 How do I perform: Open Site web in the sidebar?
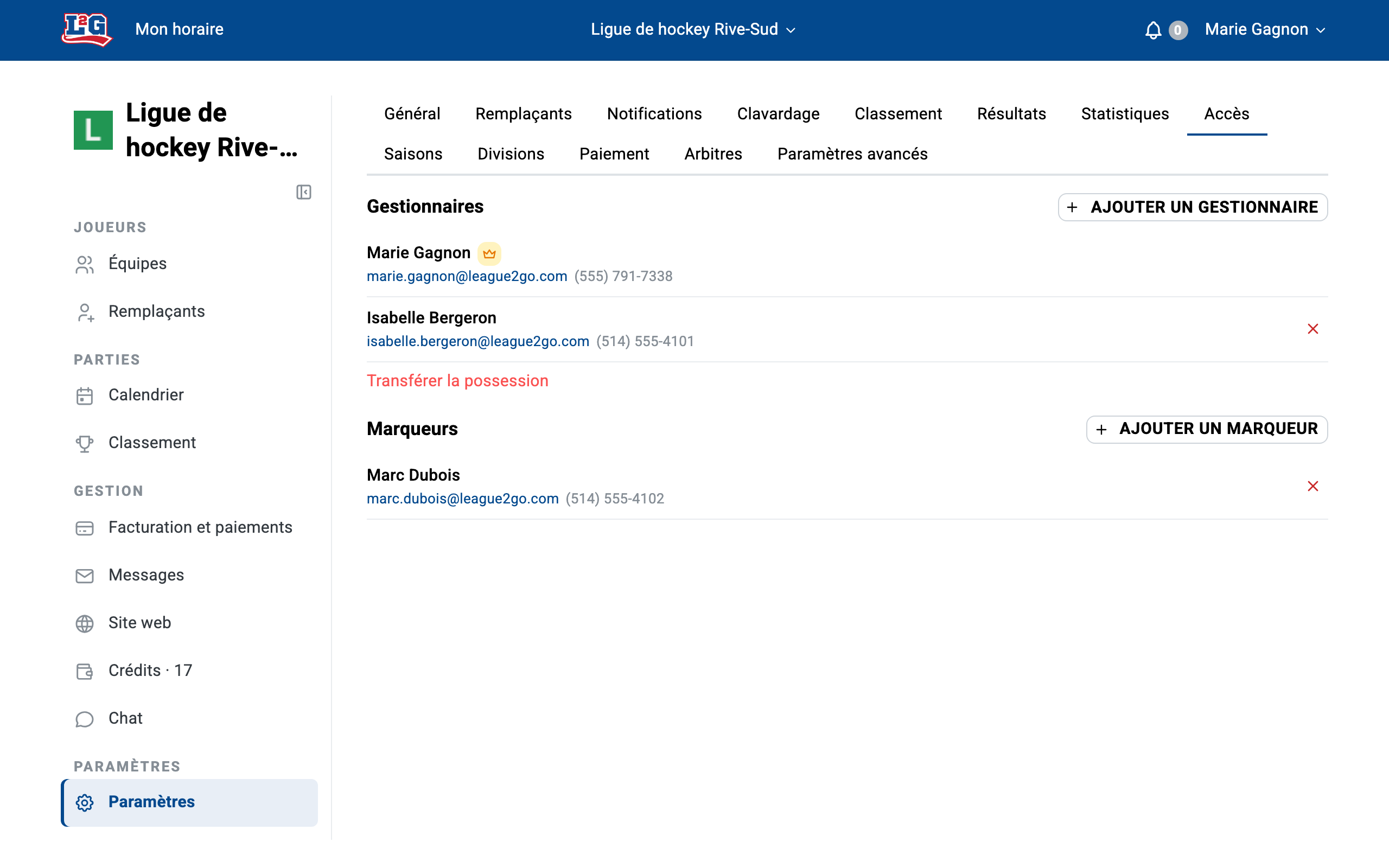click(x=189, y=623)
